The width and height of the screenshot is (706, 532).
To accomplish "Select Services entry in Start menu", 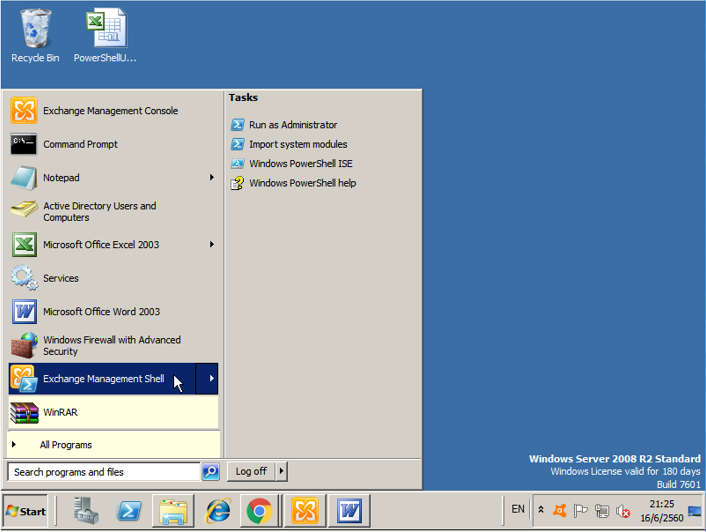I will (113, 278).
